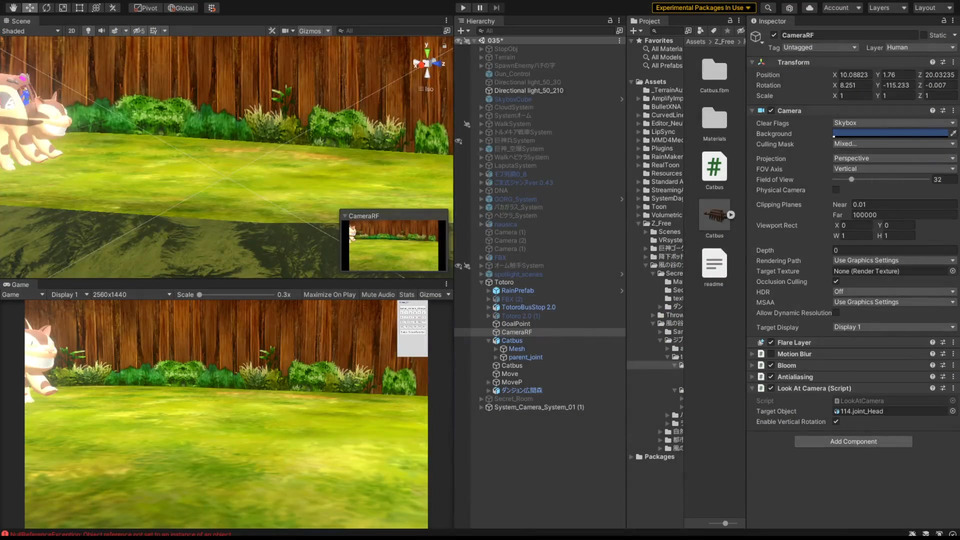This screenshot has width=960, height=540.
Task: Open Tag dropdown showing Untagged
Action: point(820,47)
